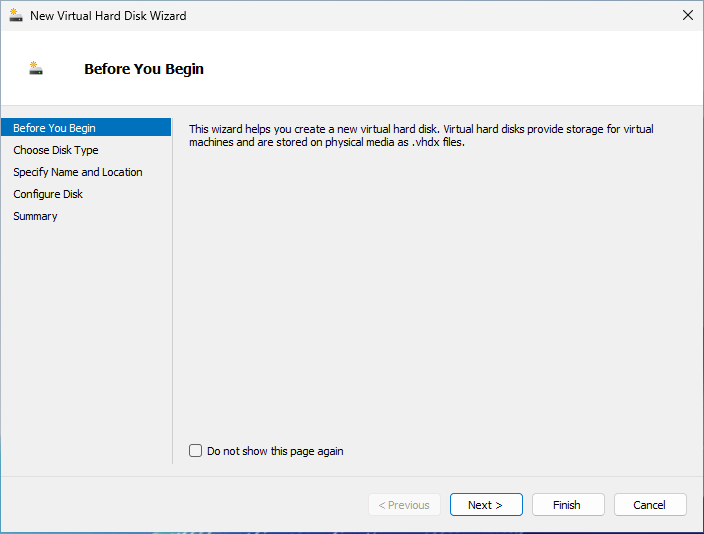Image resolution: width=704 pixels, height=534 pixels.
Task: Select the 'Before You Begin' step
Action: coord(55,128)
